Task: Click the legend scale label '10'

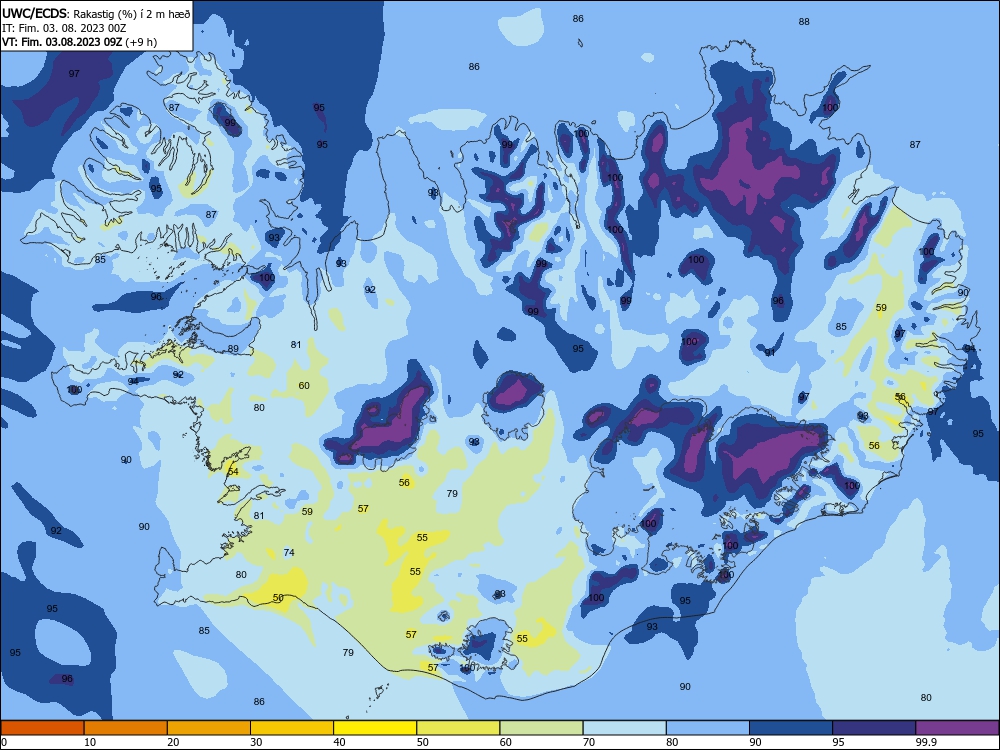Action: tap(90, 742)
